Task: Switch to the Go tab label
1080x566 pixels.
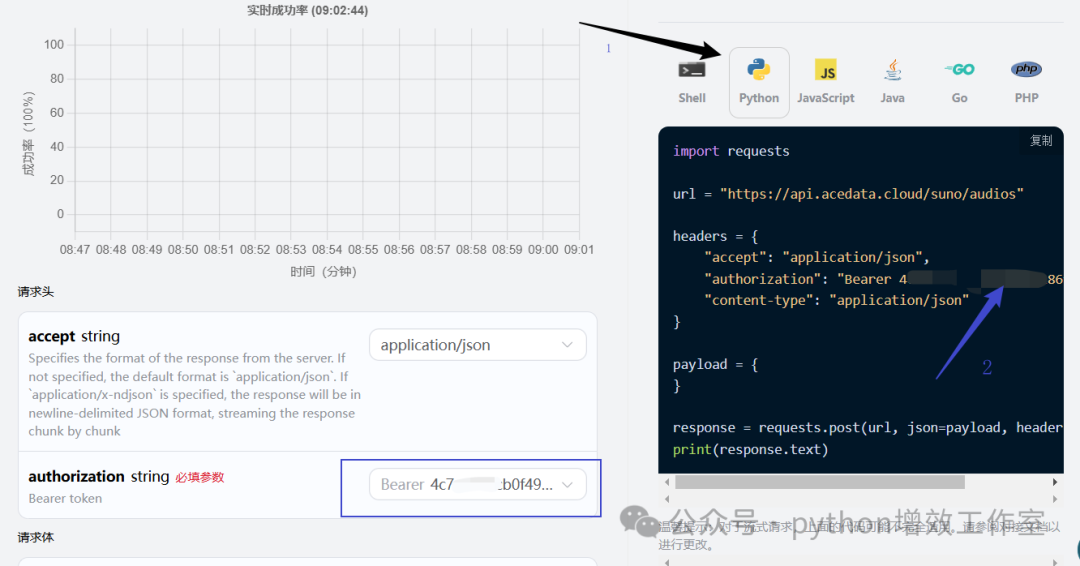Action: pyautogui.click(x=959, y=98)
